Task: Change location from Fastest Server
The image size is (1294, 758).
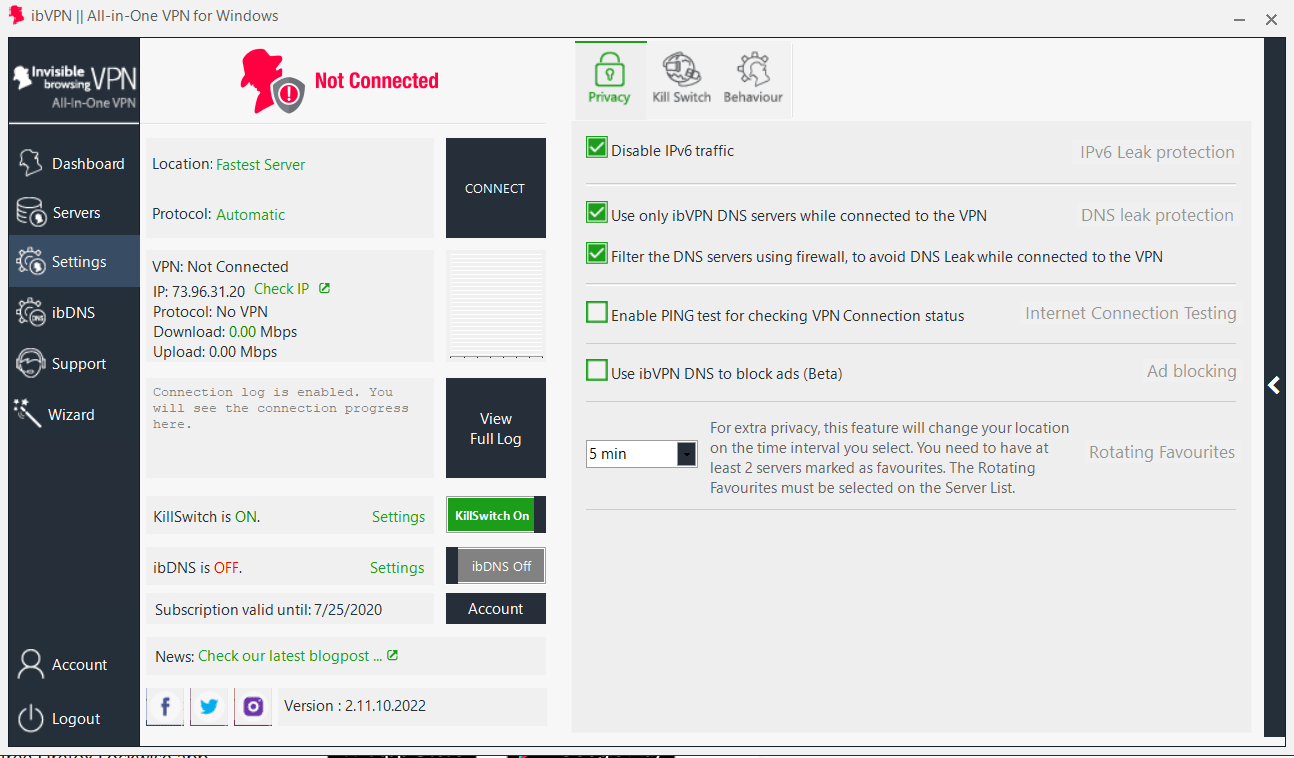Action: (x=261, y=164)
